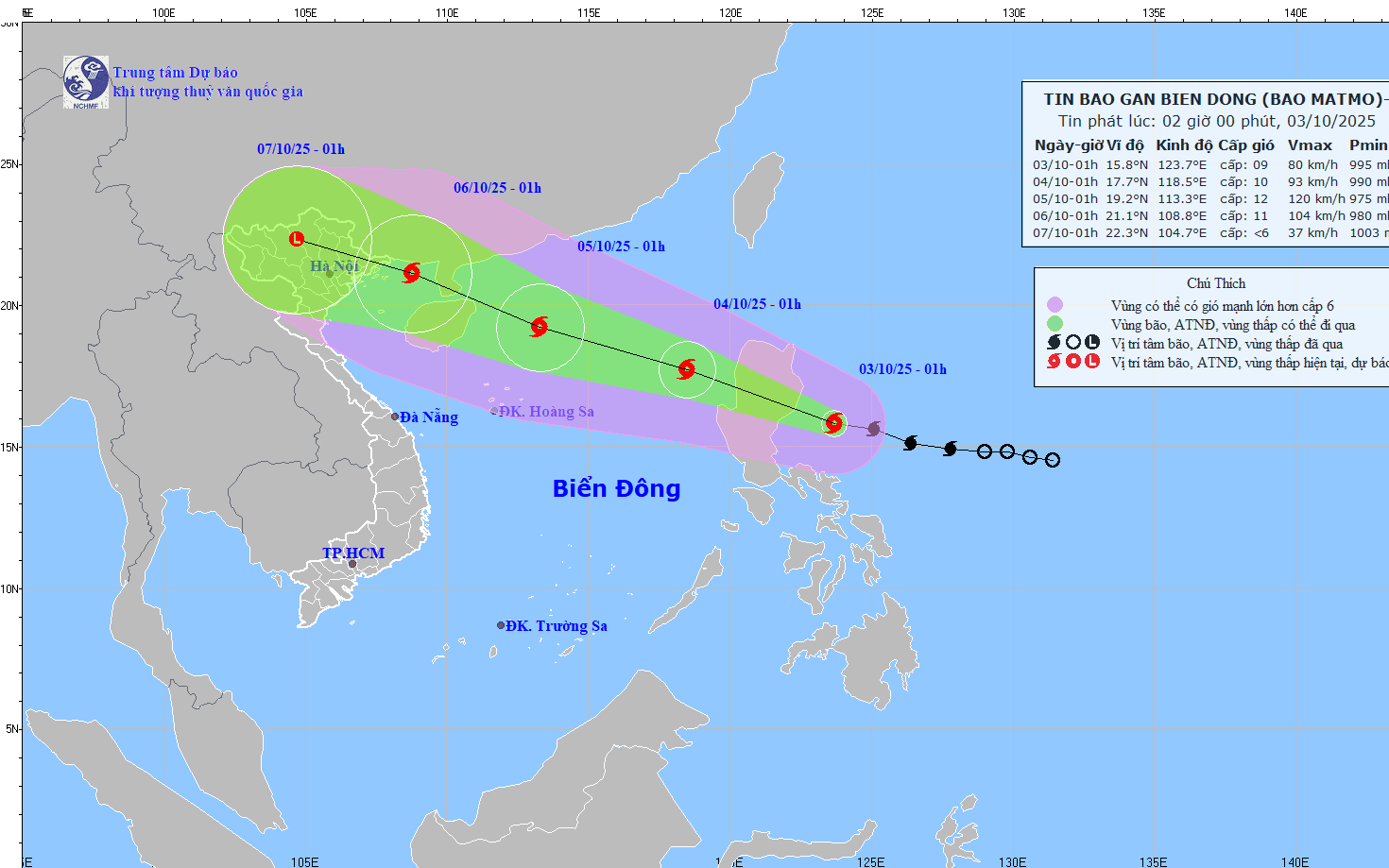Click the NCHMF logo in the map header

[x=86, y=82]
